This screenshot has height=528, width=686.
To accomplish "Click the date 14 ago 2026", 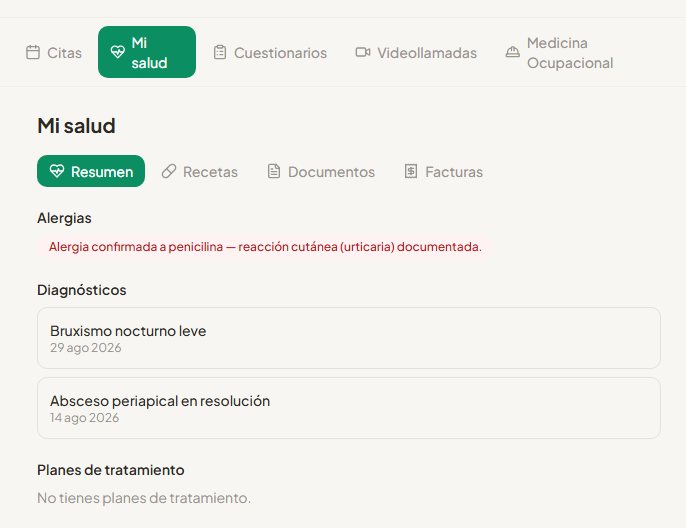I will point(84,418).
